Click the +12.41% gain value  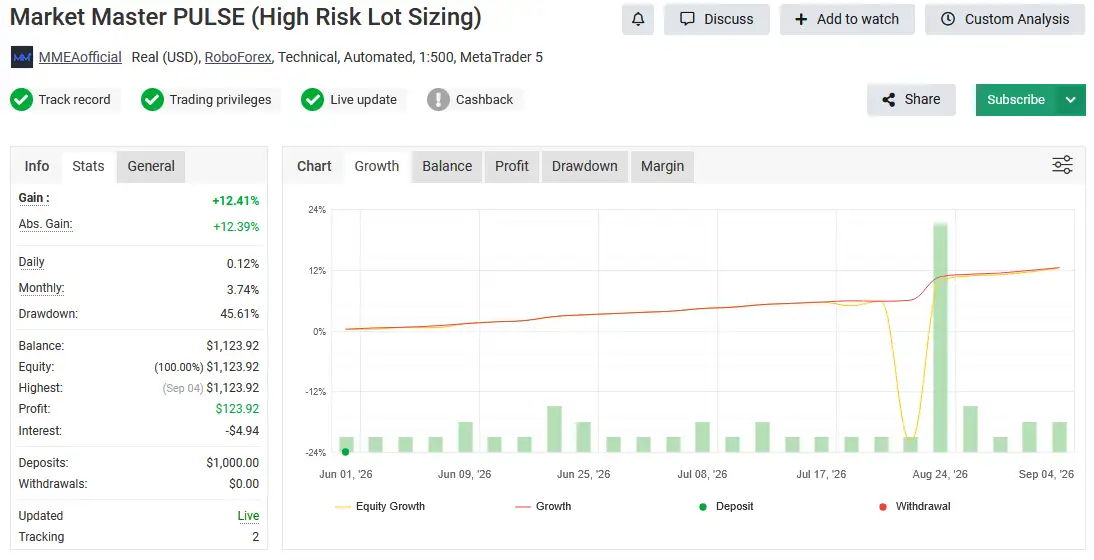(236, 201)
